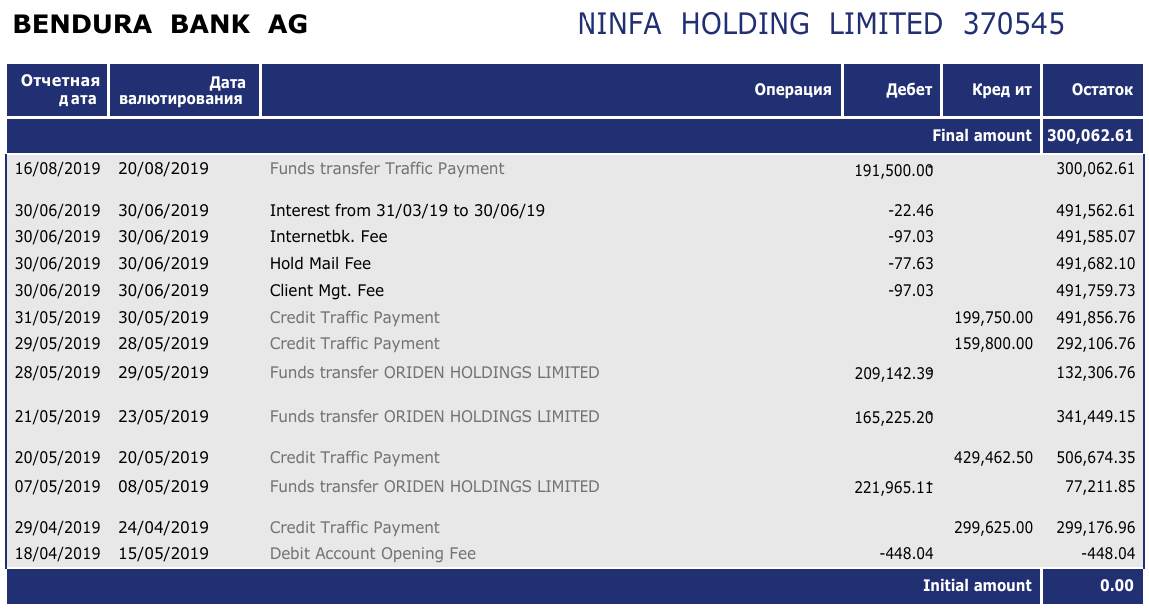The width and height of the screenshot is (1149, 610).
Task: Select the Дебет column header
Action: tap(908, 90)
